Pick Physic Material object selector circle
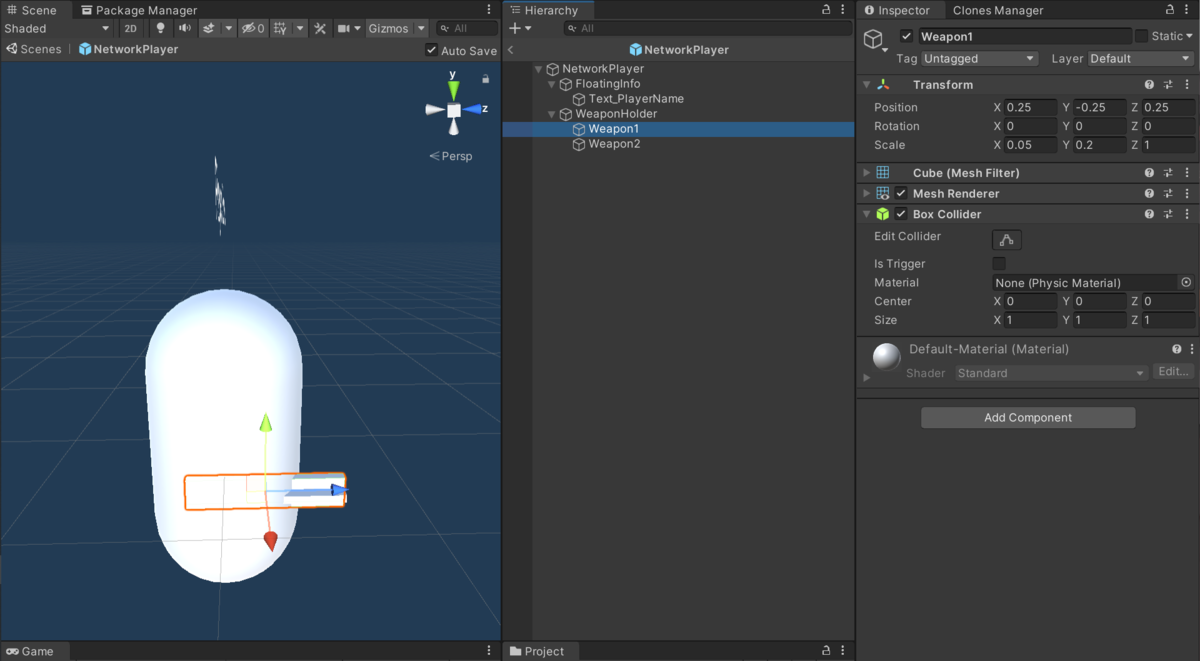 (x=1186, y=283)
